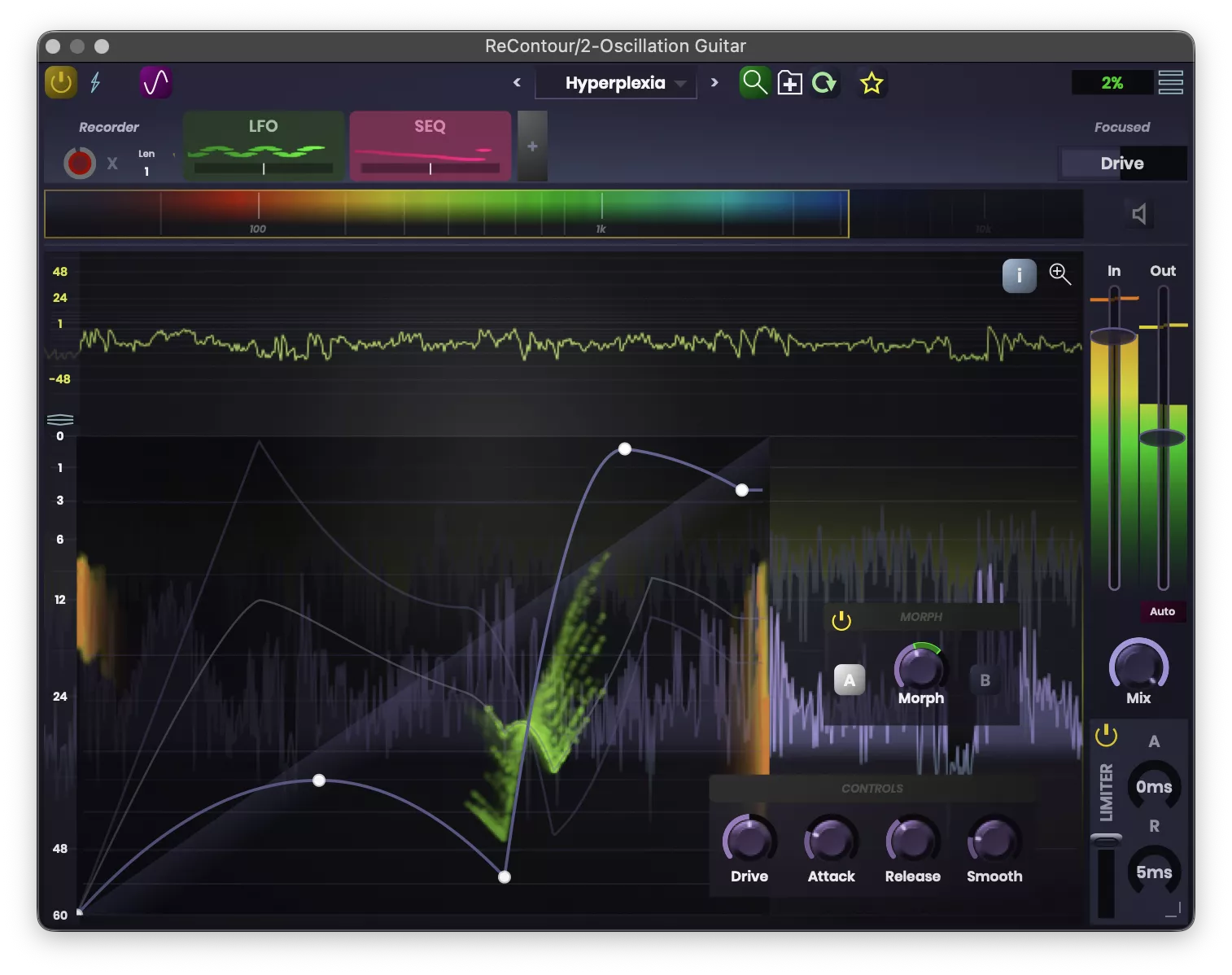The height and width of the screenshot is (975, 1232).
Task: Toggle the Limiter power switch
Action: pyautogui.click(x=1106, y=736)
